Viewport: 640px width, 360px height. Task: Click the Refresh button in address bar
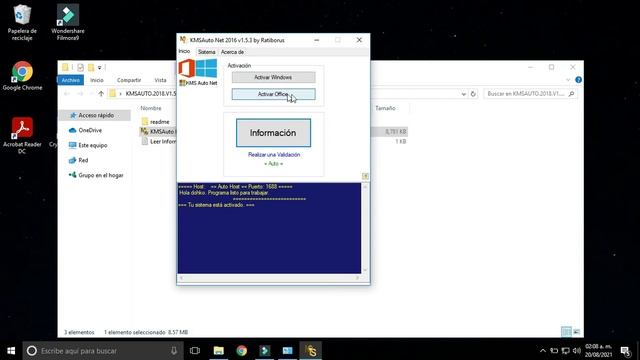pos(473,94)
